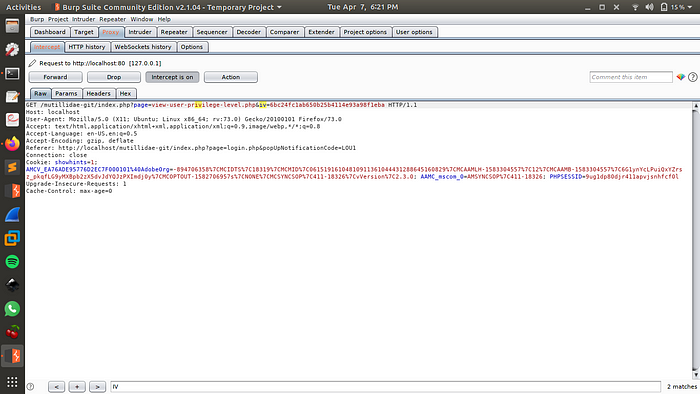Viewport: 700px width, 394px height.
Task: Launch Inkscape from the dock
Action: pos(12,285)
